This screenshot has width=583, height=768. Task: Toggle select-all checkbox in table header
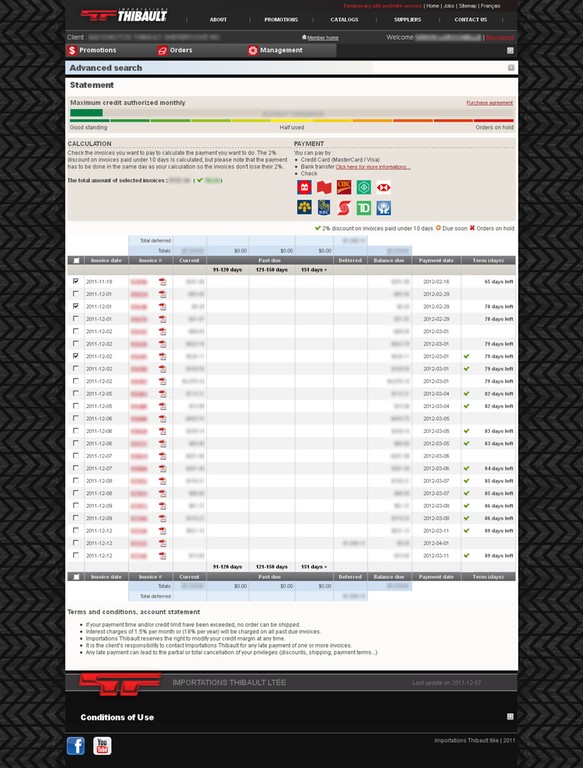pos(76,261)
